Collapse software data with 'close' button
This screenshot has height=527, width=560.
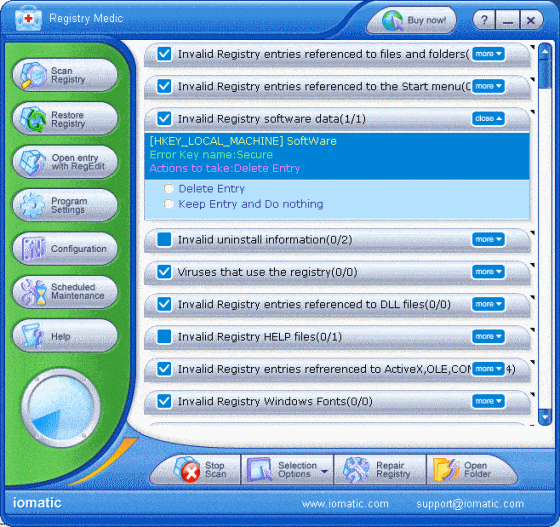click(488, 118)
